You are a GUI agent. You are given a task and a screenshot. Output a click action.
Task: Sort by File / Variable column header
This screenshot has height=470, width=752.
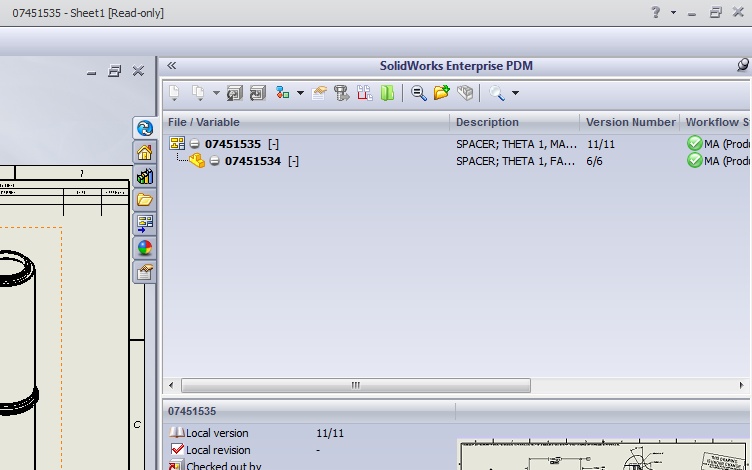(306, 122)
